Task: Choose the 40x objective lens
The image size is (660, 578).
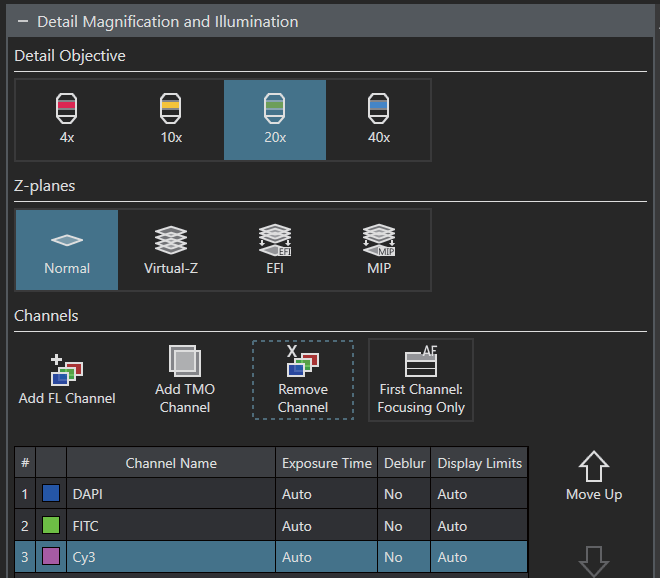Action: point(379,119)
